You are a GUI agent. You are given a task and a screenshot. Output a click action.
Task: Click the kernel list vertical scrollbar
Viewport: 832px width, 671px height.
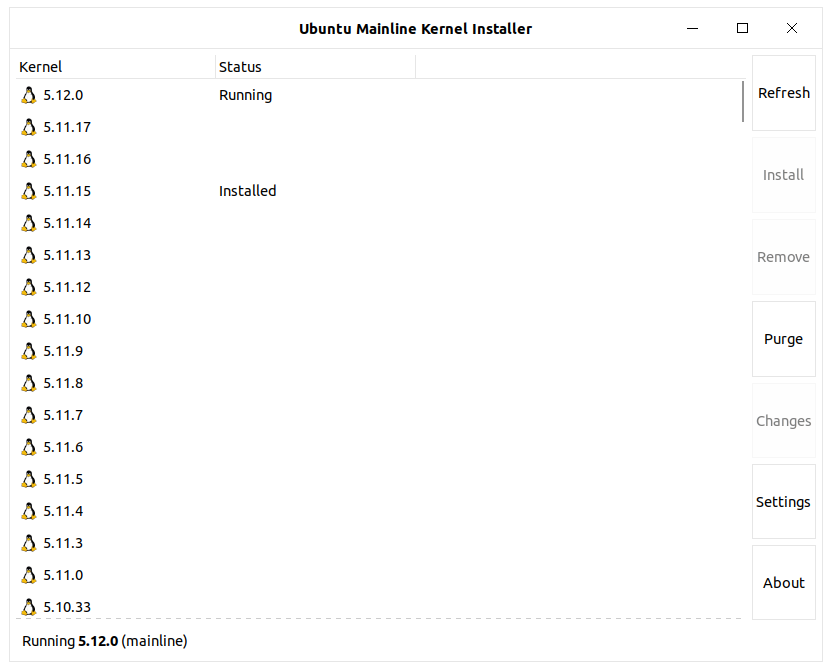743,101
